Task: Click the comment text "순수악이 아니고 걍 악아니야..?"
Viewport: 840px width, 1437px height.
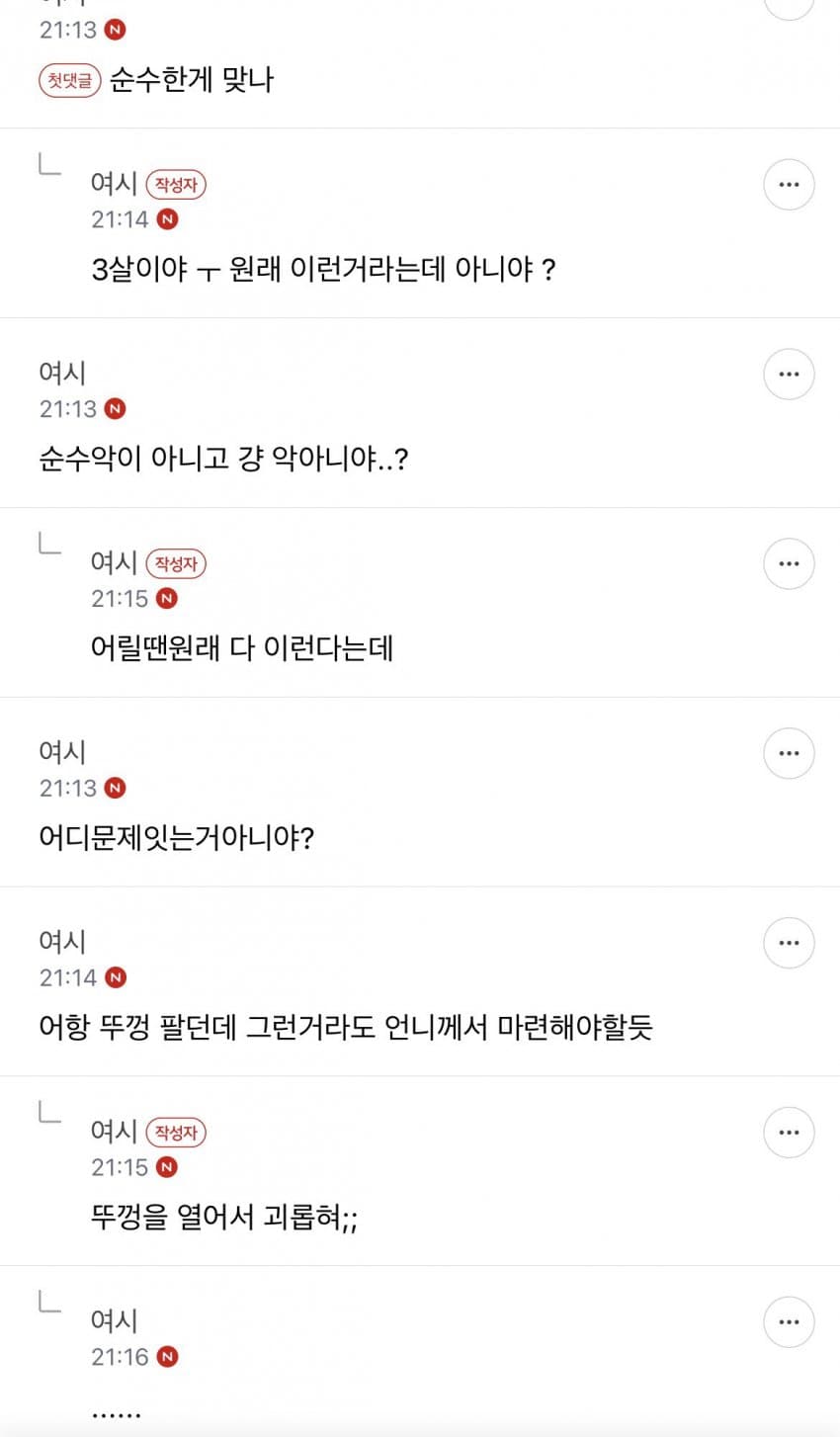Action: click(222, 459)
